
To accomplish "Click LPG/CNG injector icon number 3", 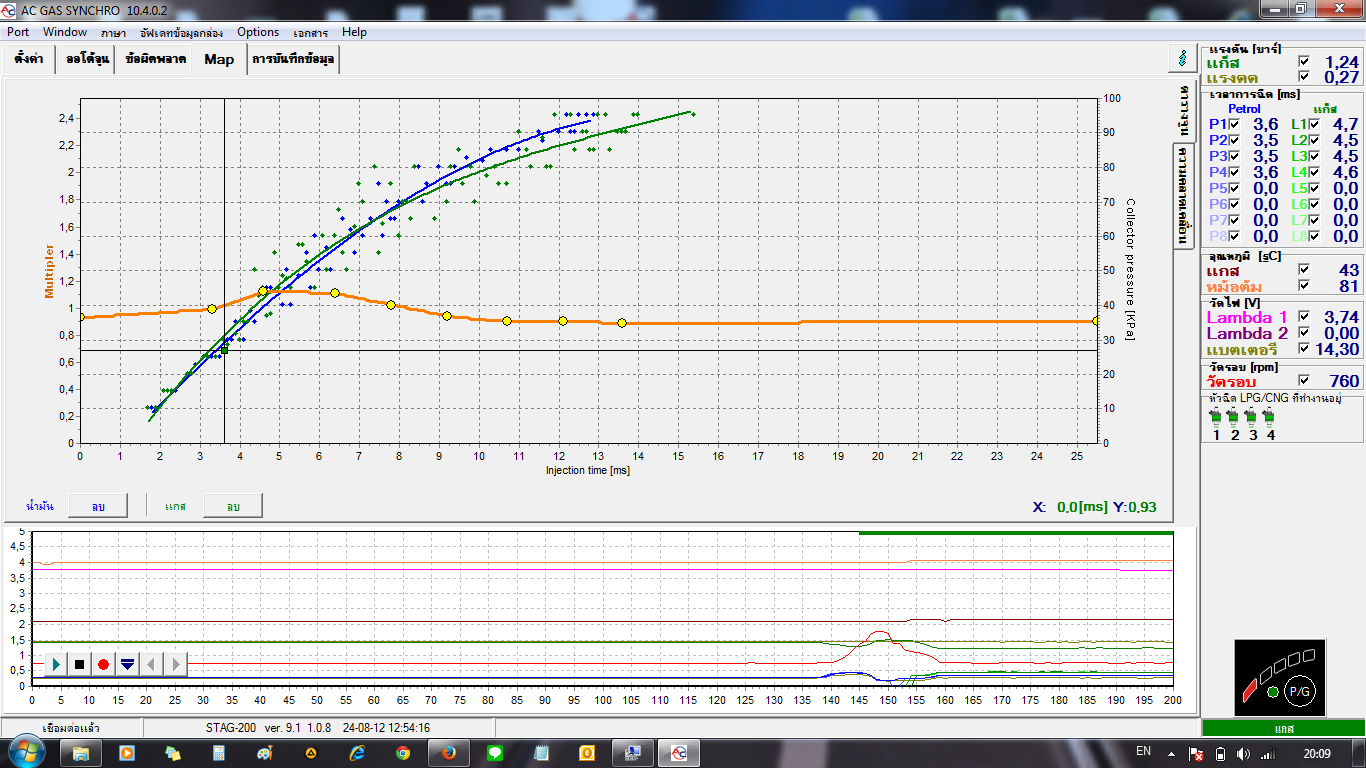I will coord(1252,416).
